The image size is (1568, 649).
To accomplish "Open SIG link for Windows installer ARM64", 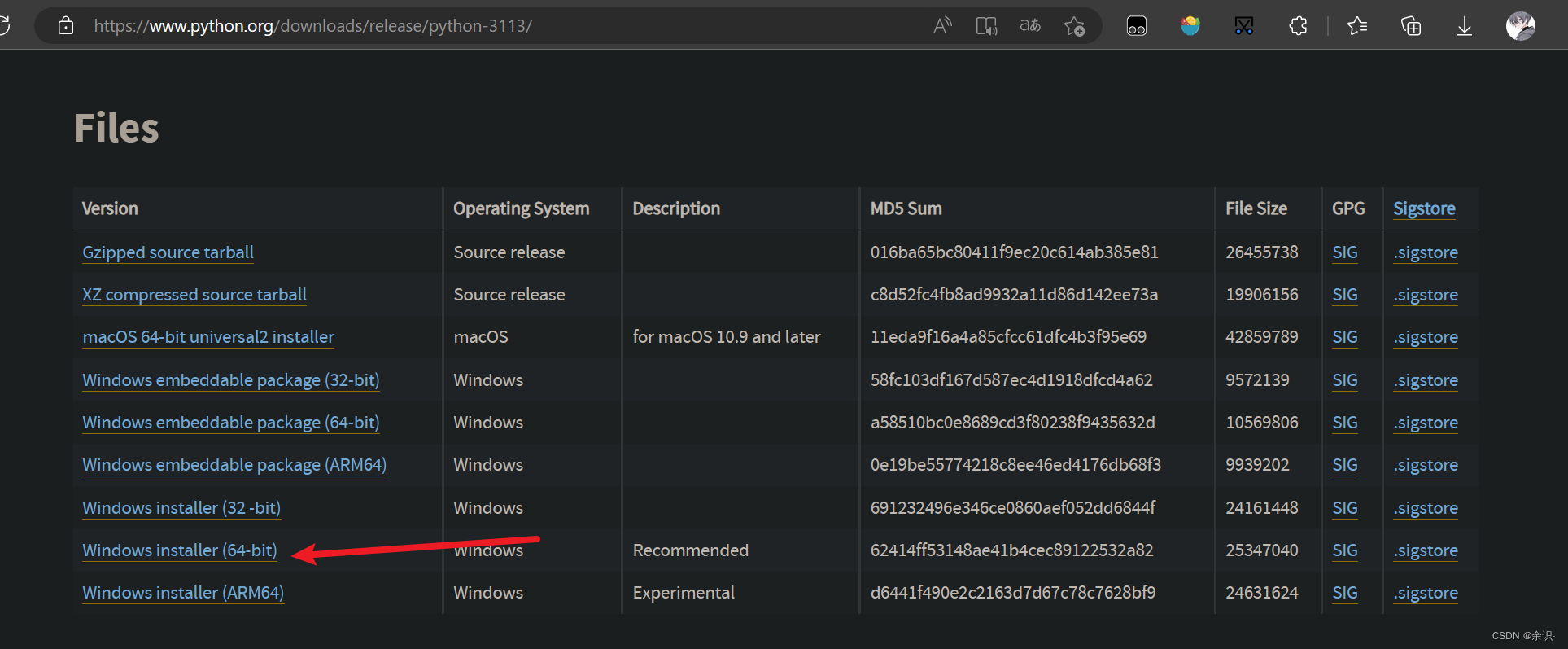I will pos(1345,593).
